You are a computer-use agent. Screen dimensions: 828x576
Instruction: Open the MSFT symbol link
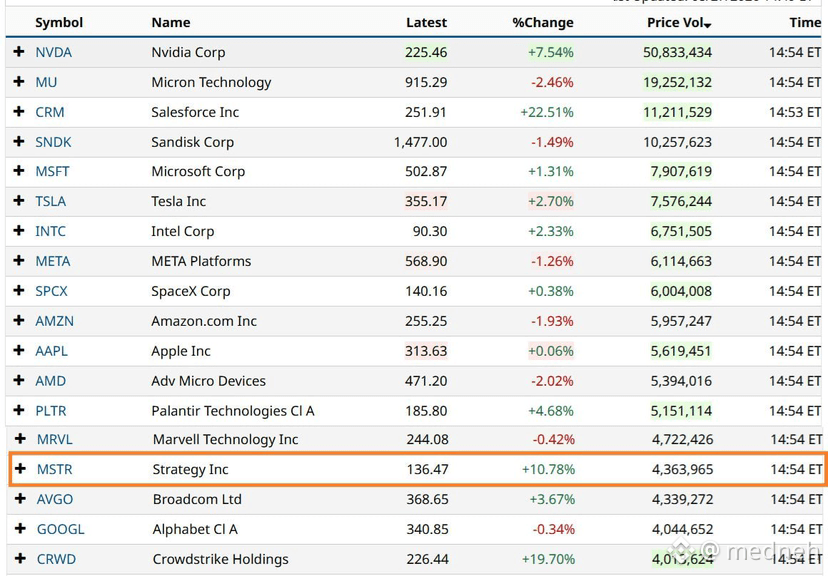click(52, 172)
